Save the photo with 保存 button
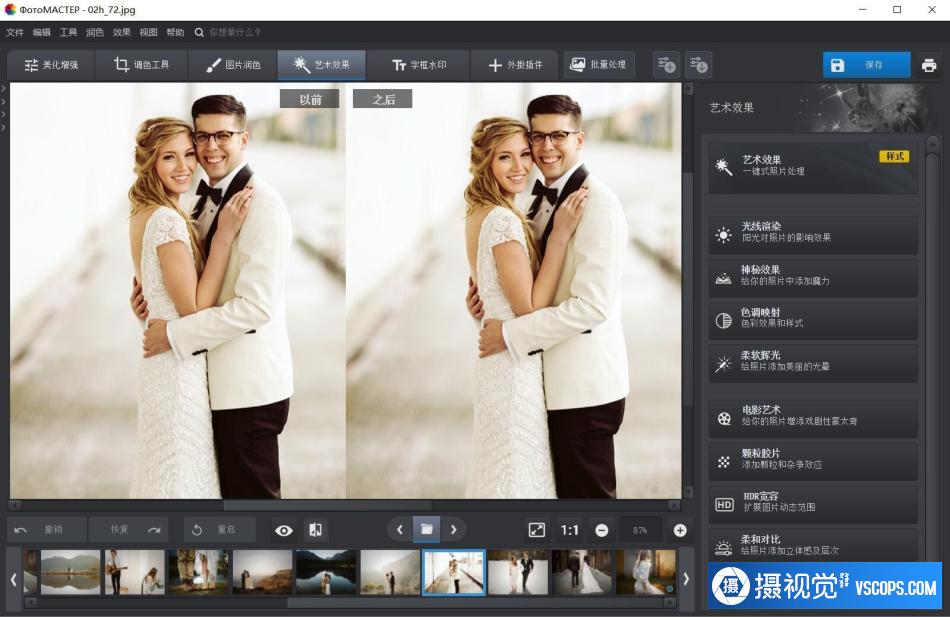 (x=866, y=65)
